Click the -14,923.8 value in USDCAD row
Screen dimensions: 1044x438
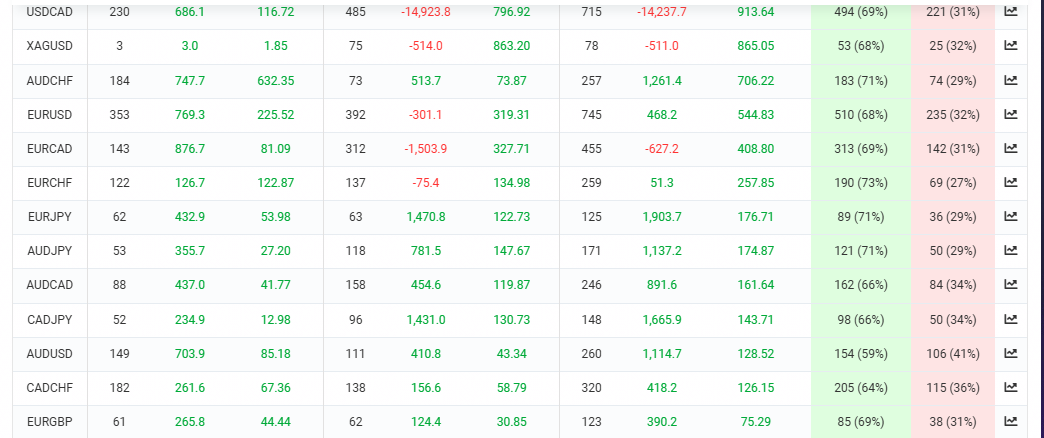tap(425, 12)
